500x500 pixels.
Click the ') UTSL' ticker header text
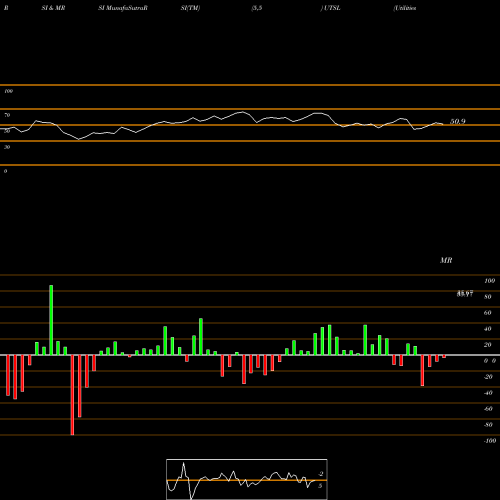point(330,8)
